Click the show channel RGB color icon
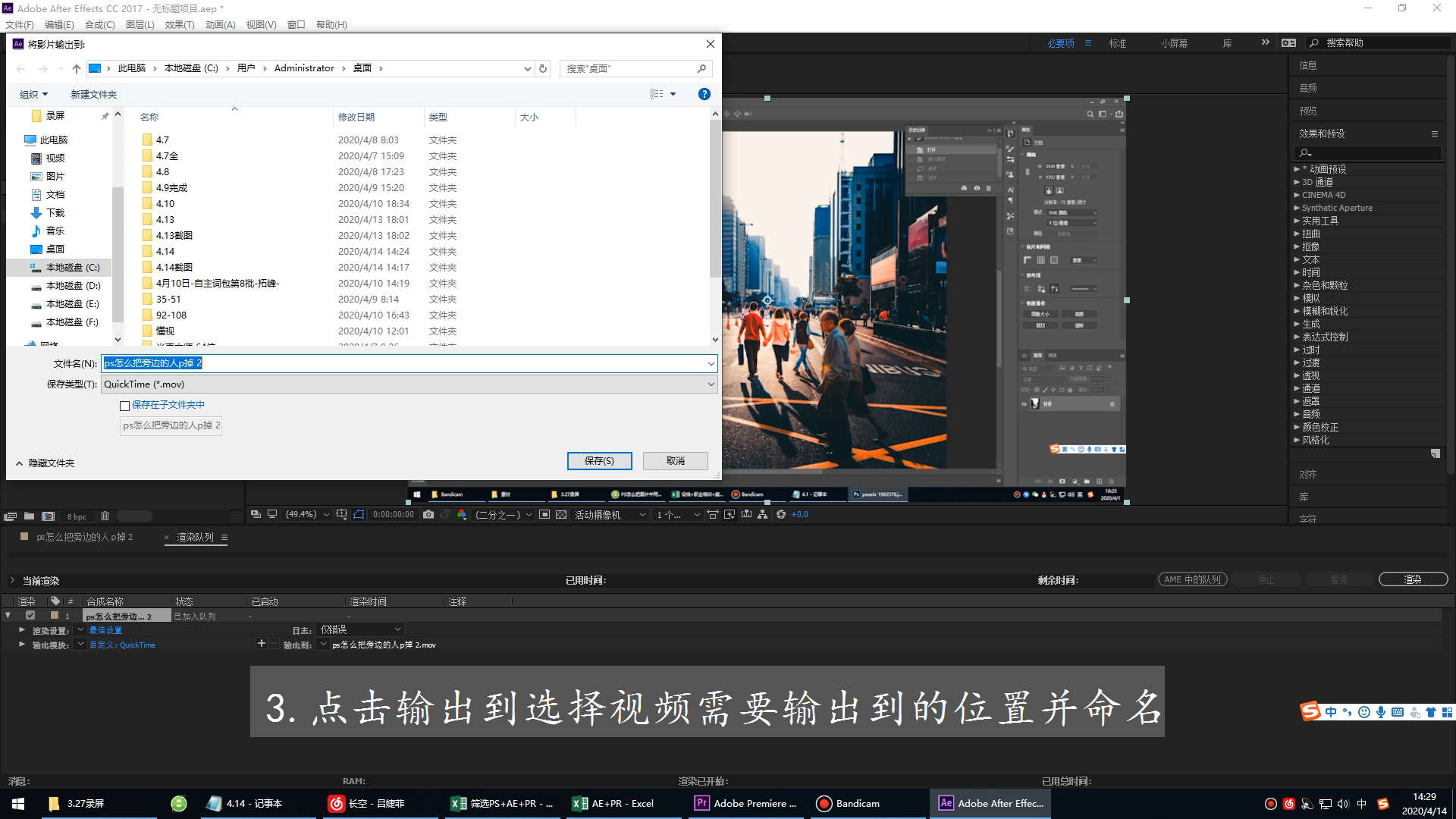1456x819 pixels. [x=462, y=514]
